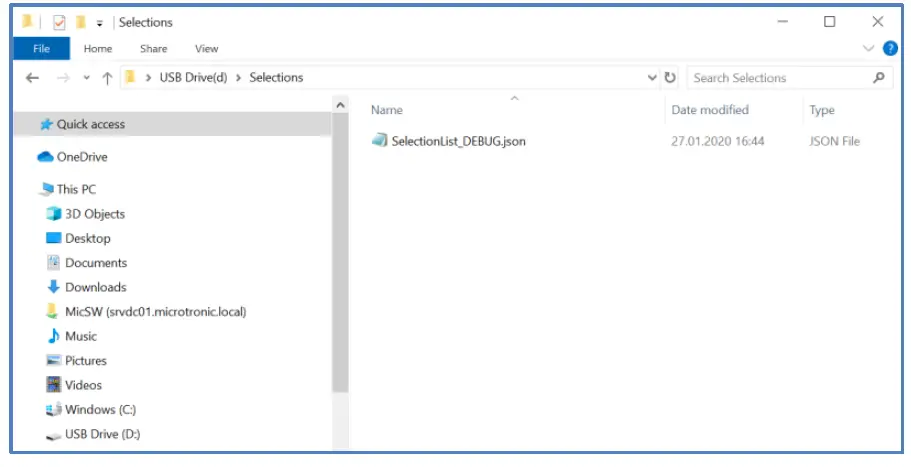Viewport: 911px width, 467px height.
Task: Minimize the Selections window
Action: click(x=783, y=22)
